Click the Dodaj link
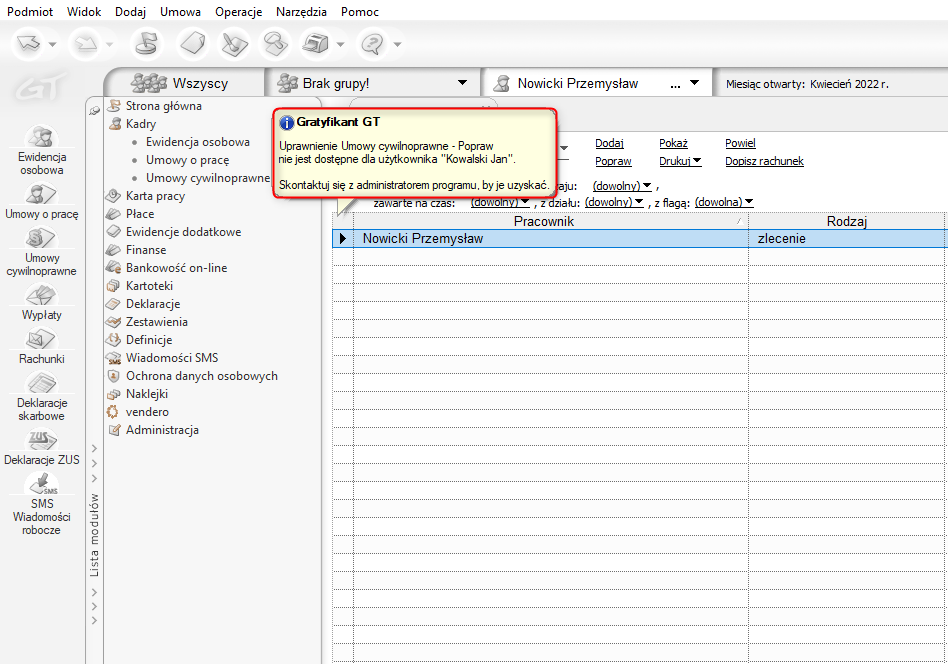The image size is (948, 664). click(x=609, y=143)
